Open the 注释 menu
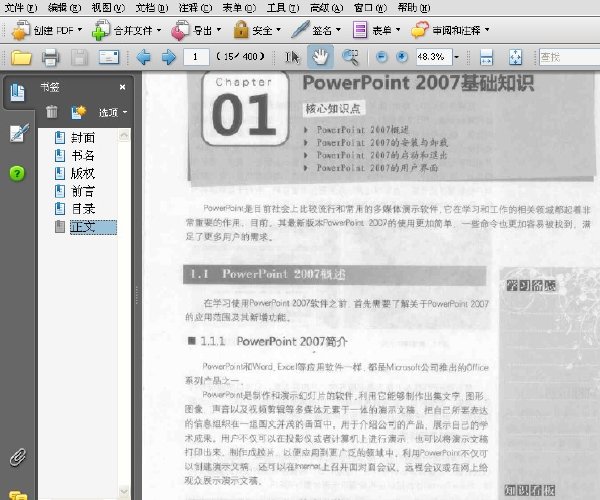 [195, 7]
